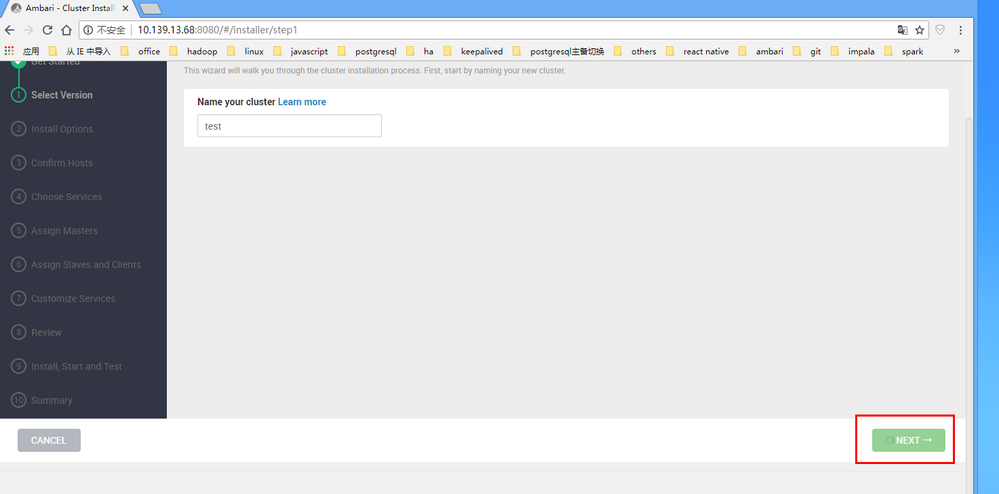This screenshot has height=494, width=999.
Task: Go to Install, Start and Test step
Action: 76,367
